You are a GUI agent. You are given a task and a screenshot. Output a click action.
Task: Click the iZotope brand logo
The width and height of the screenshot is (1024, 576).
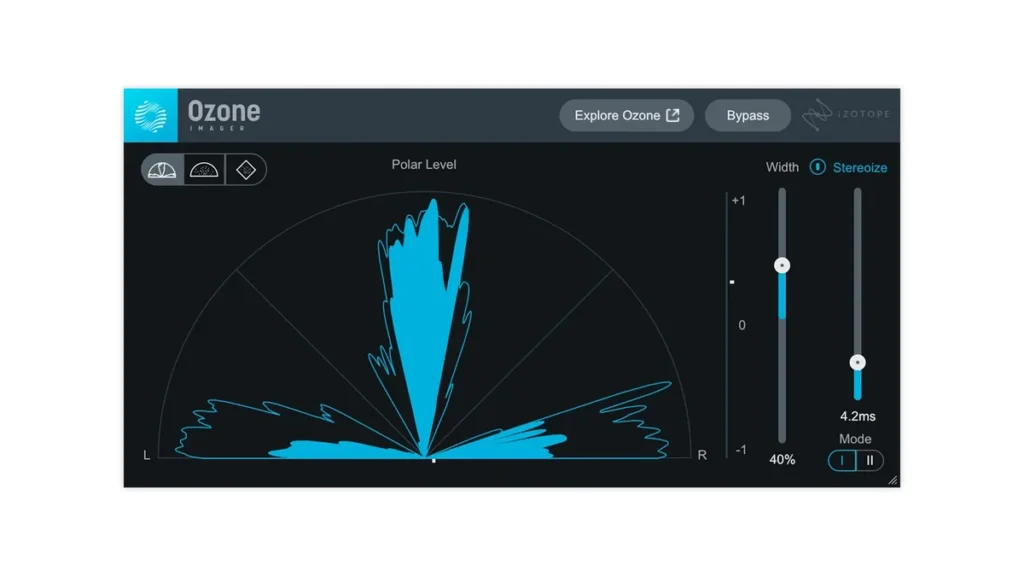tap(846, 115)
